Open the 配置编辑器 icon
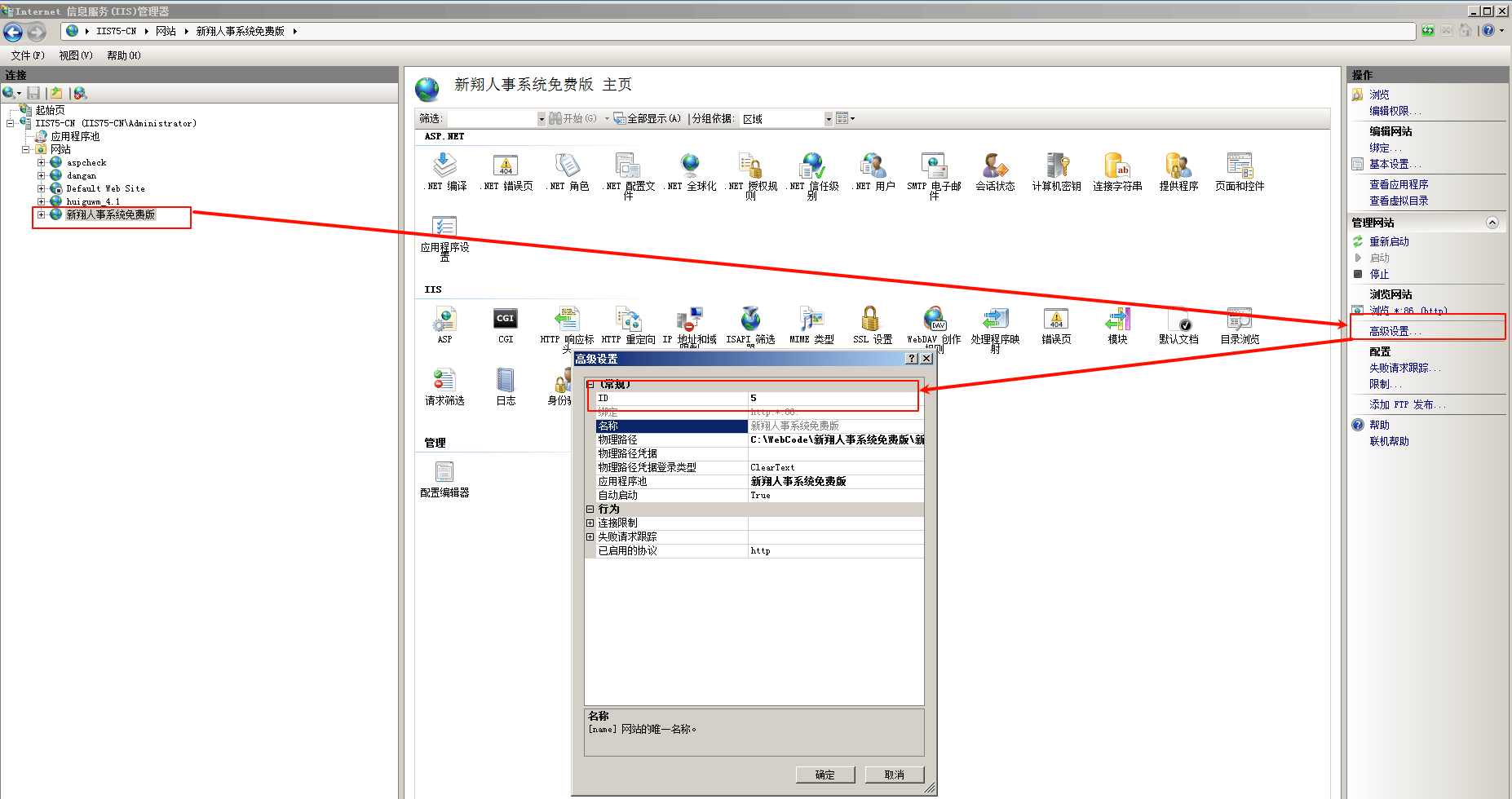Viewport: 1512px width, 799px height. click(x=444, y=471)
